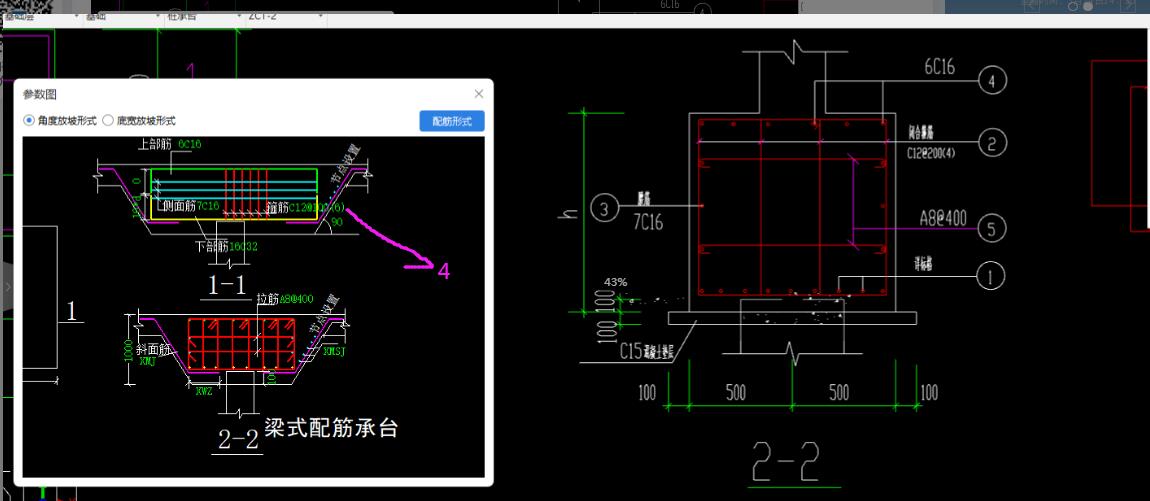Edit the 拉筋 value A8@400 in the dialog

point(296,299)
